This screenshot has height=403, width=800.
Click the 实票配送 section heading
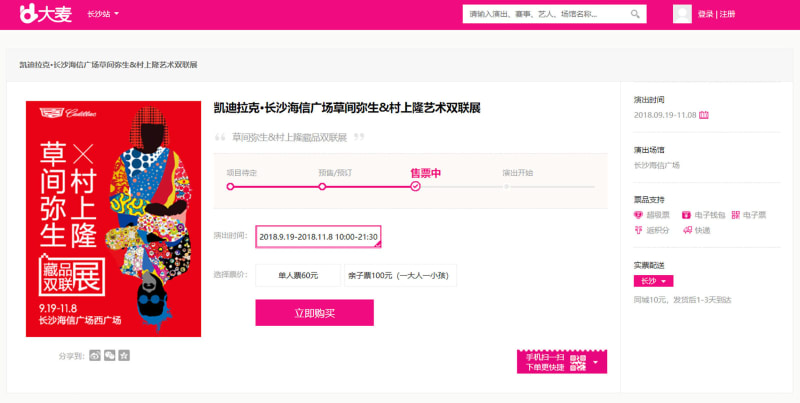(649, 265)
